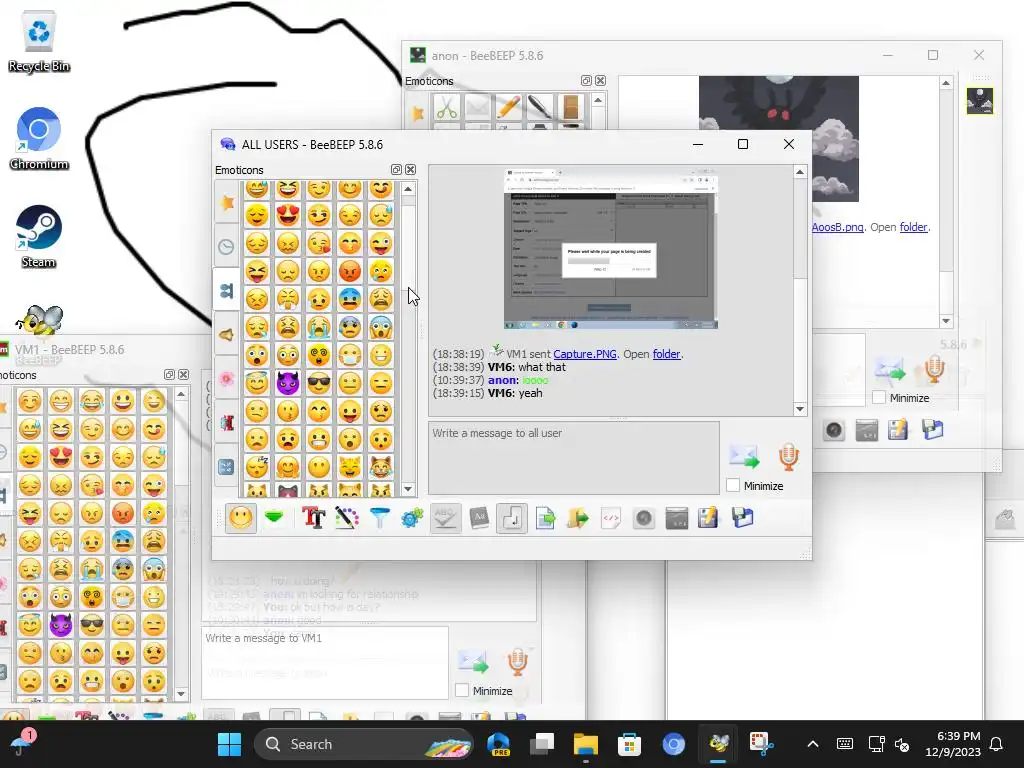
Task: Switch to clock recent emoticons tab in ALL USERS
Action: click(227, 246)
